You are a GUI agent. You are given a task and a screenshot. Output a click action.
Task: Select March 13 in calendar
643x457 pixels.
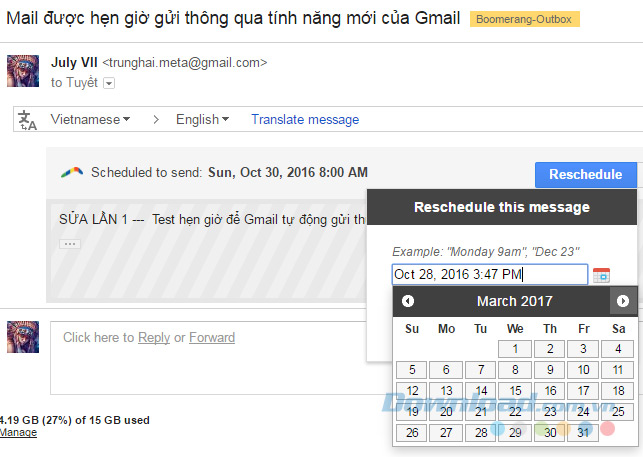pyautogui.click(x=446, y=391)
